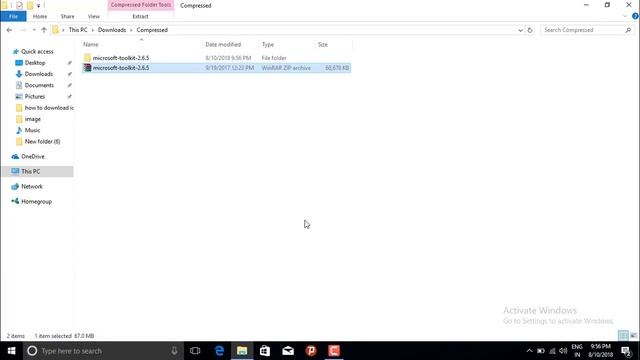Open the red Camtasia recorder taskbar icon

(334, 351)
